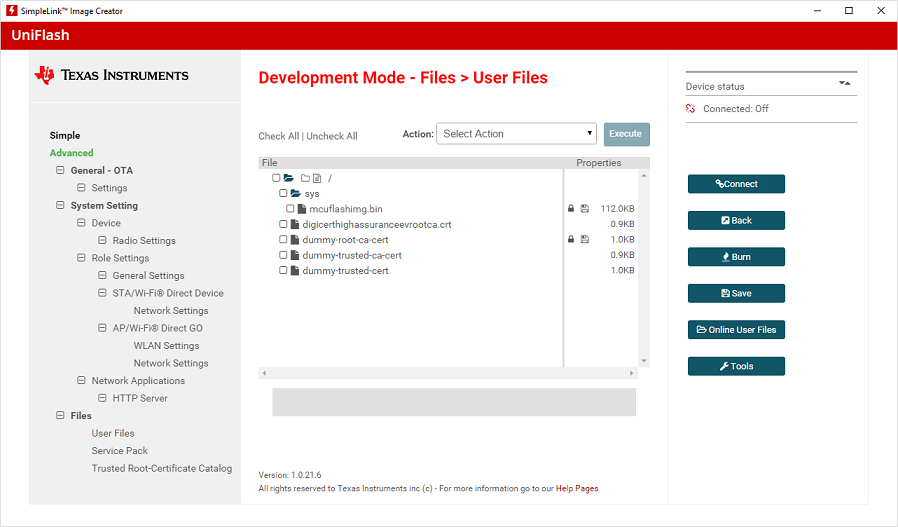The height and width of the screenshot is (527, 898).
Task: Click the disconnected status icon near Connected: Off
Action: pos(691,108)
